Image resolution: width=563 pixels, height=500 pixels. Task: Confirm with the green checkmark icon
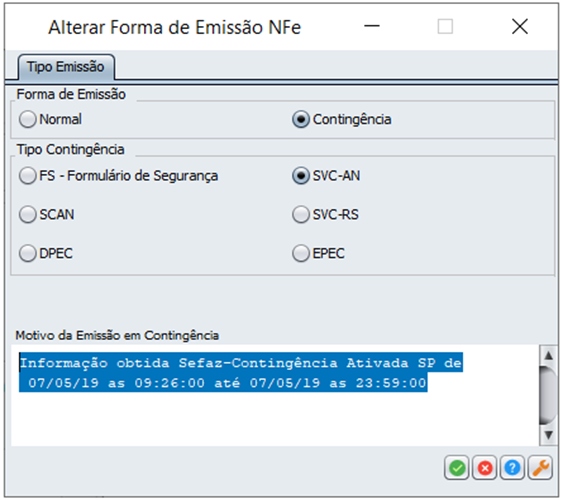[456, 468]
